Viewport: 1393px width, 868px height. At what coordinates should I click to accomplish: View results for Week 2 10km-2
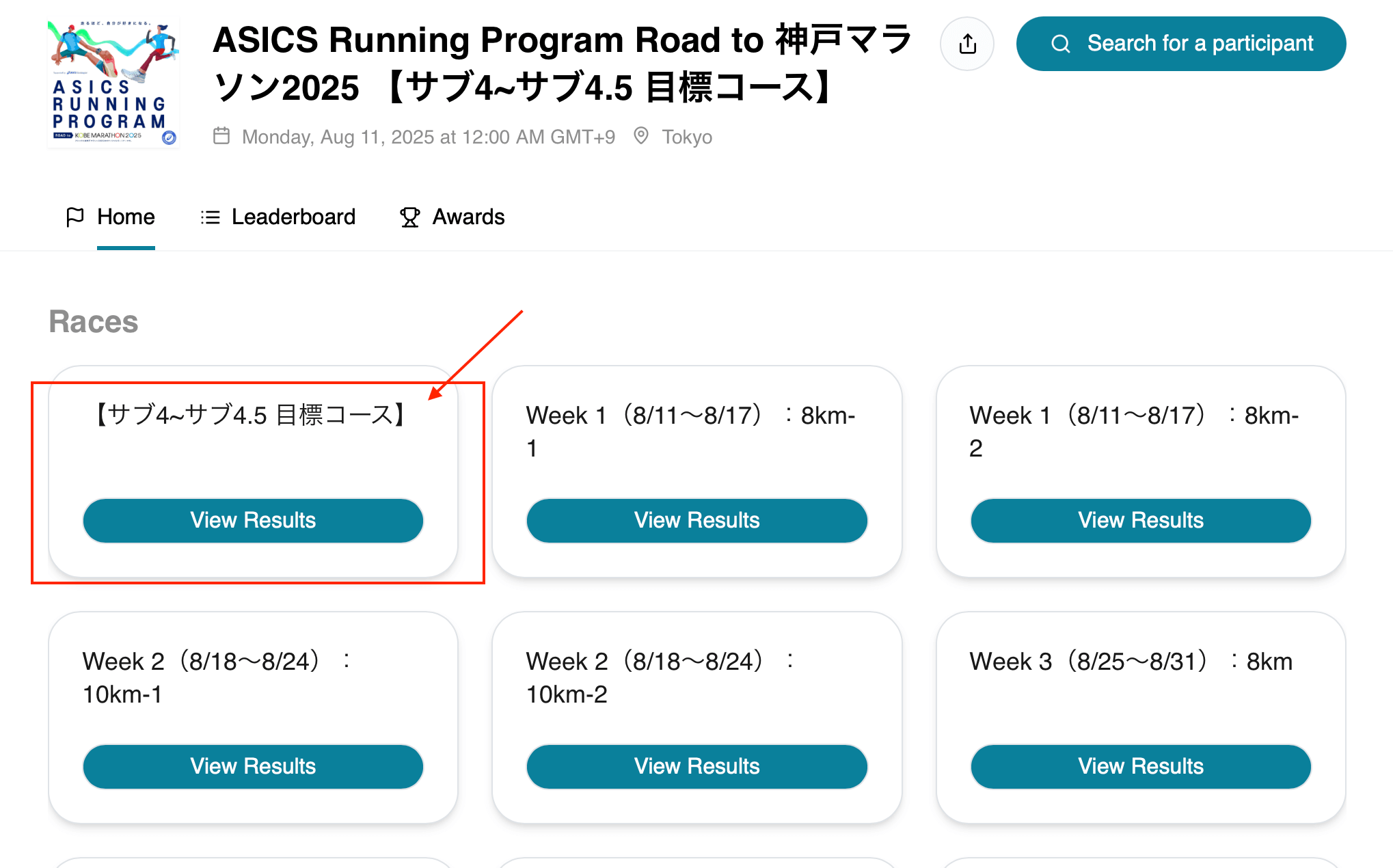pos(696,766)
